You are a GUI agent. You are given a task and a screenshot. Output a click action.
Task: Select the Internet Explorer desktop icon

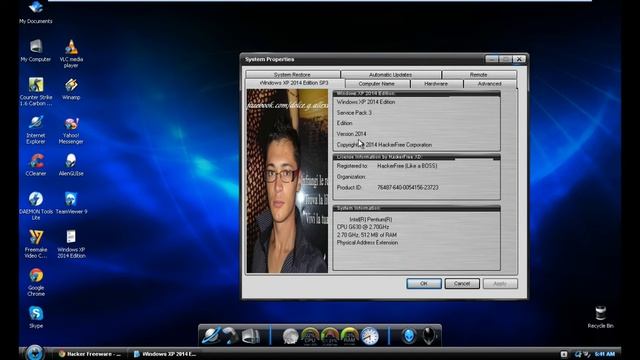(36, 130)
